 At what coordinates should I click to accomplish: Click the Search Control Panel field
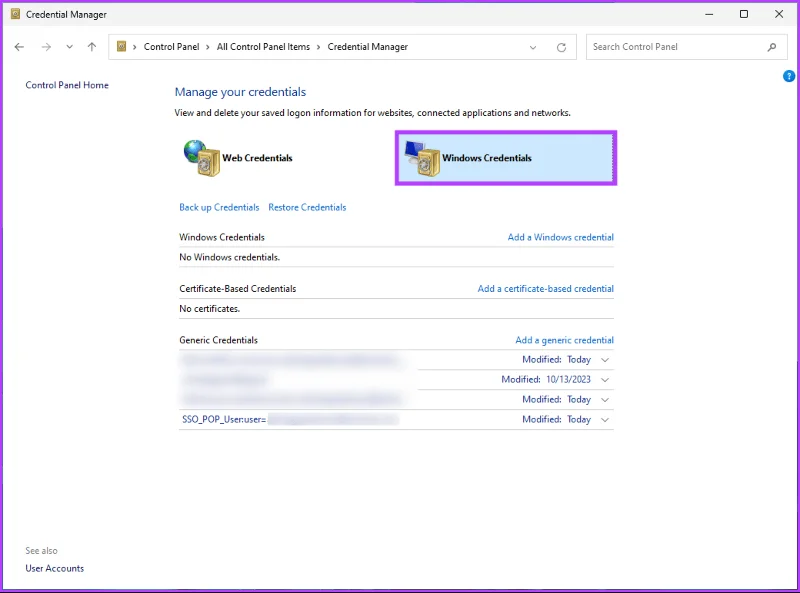686,47
